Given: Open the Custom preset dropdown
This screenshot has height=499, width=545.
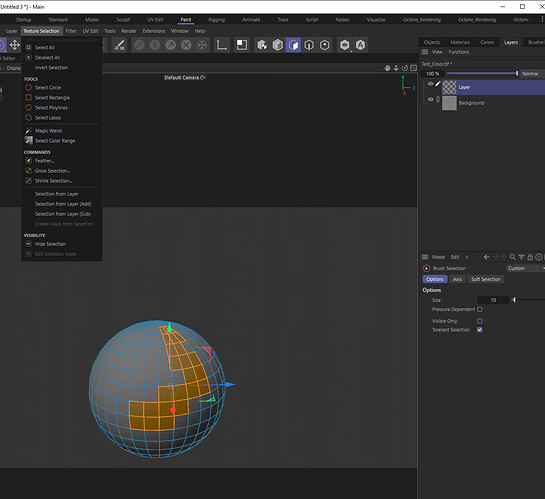Looking at the screenshot, I should pyautogui.click(x=525, y=268).
